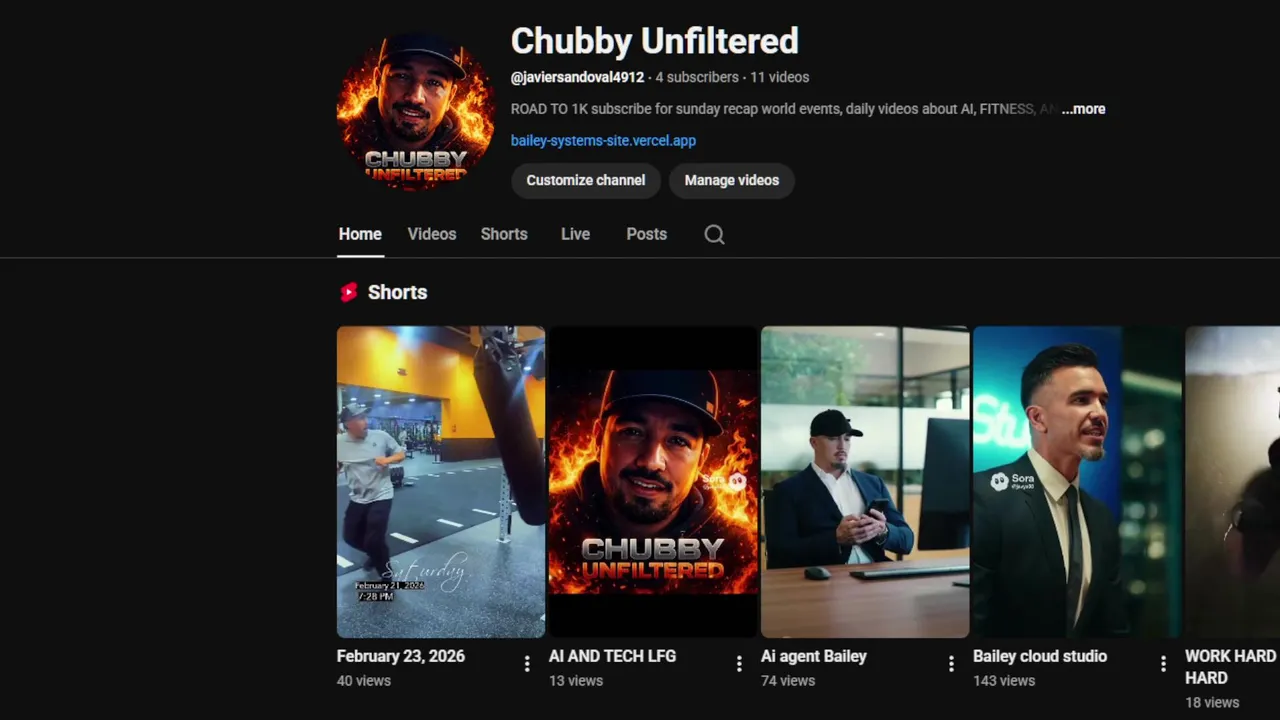Click the Manage videos button

click(x=732, y=180)
